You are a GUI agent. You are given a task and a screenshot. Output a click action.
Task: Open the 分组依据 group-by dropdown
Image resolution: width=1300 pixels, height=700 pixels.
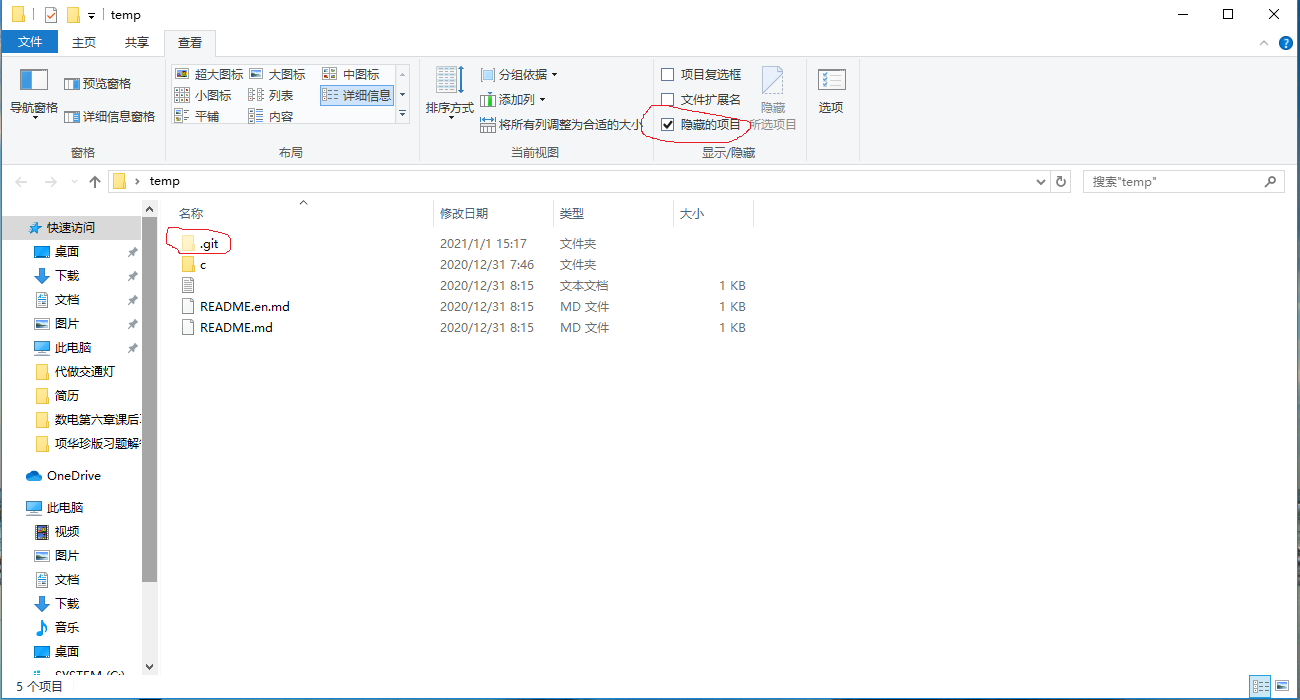click(519, 75)
